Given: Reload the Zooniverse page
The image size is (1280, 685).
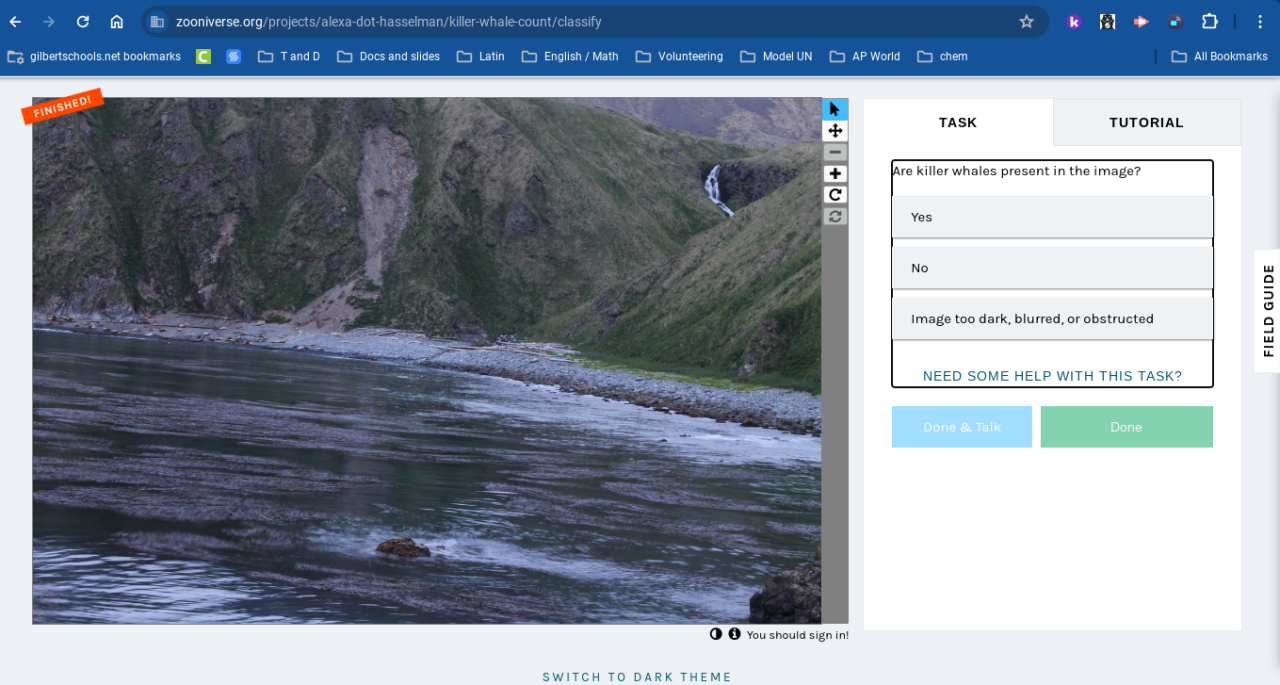Looking at the screenshot, I should point(83,21).
